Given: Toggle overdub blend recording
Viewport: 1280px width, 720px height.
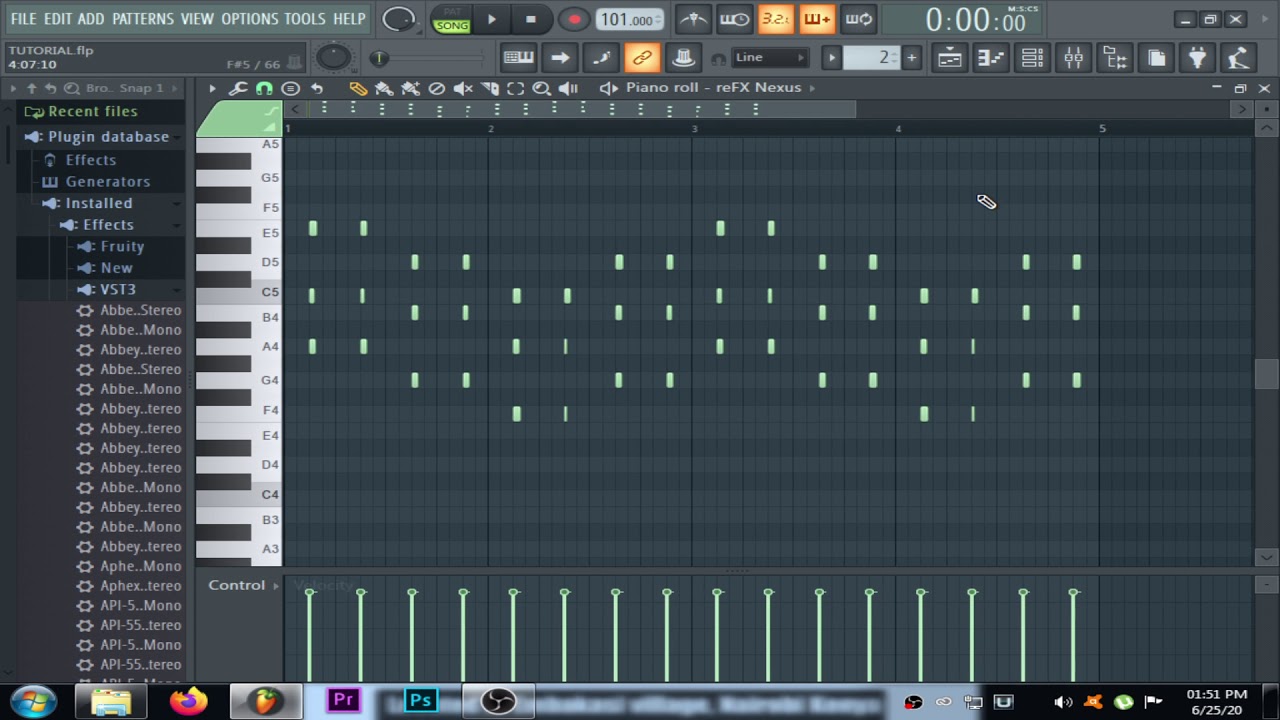Looking at the screenshot, I should tap(816, 19).
